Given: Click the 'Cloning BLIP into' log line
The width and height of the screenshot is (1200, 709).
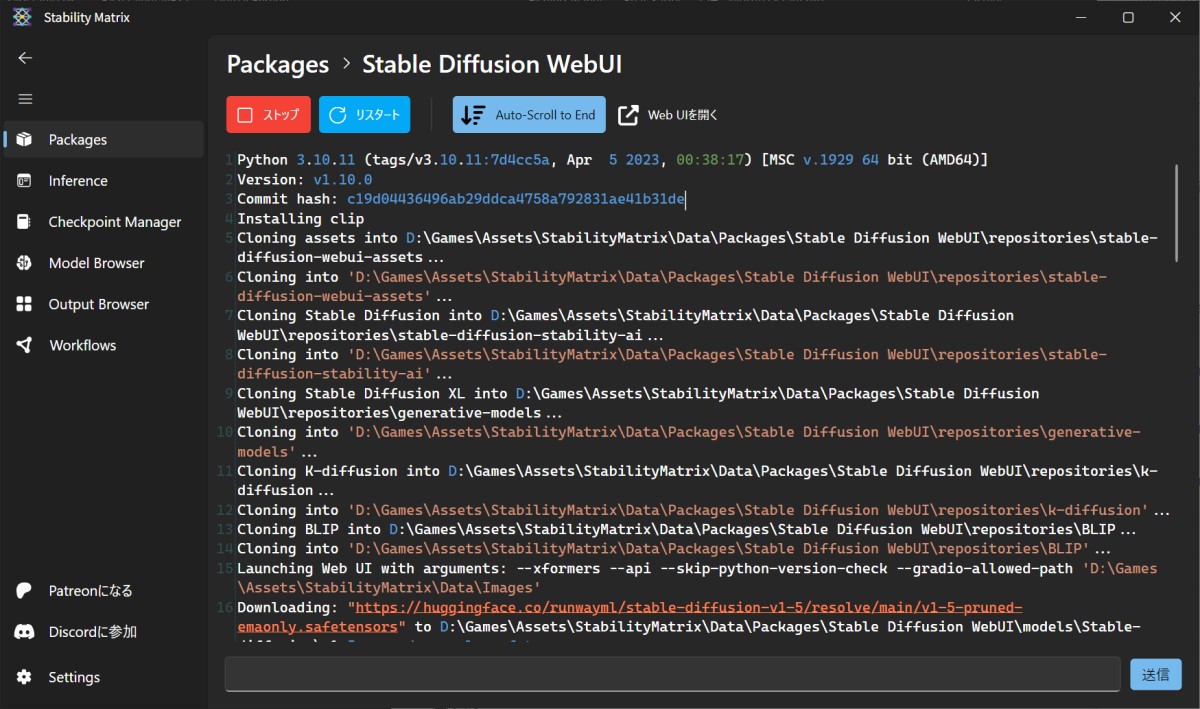Looking at the screenshot, I should [686, 529].
